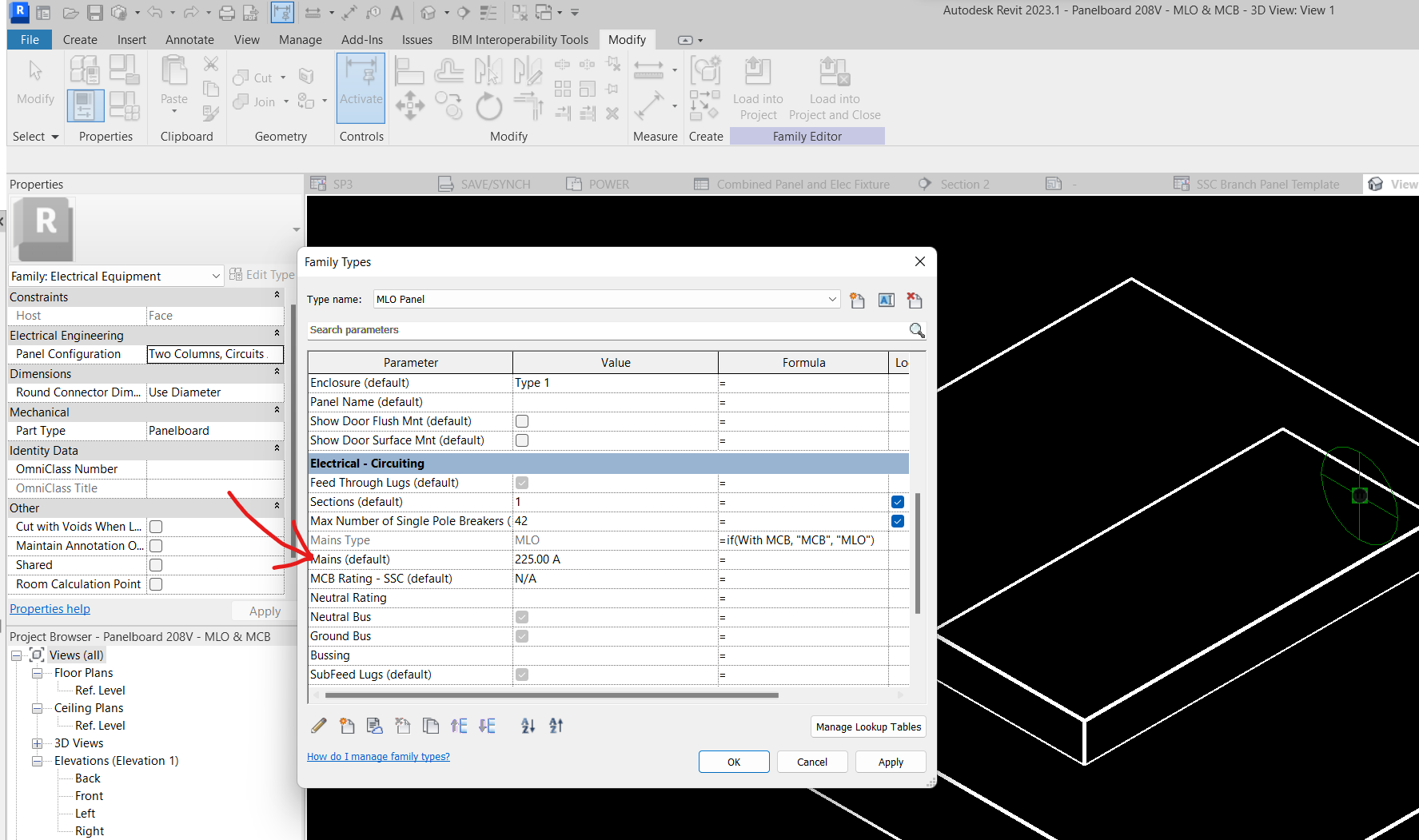The height and width of the screenshot is (840, 1419).
Task: Enable the Shared checkbox in Properties
Action: point(156,565)
